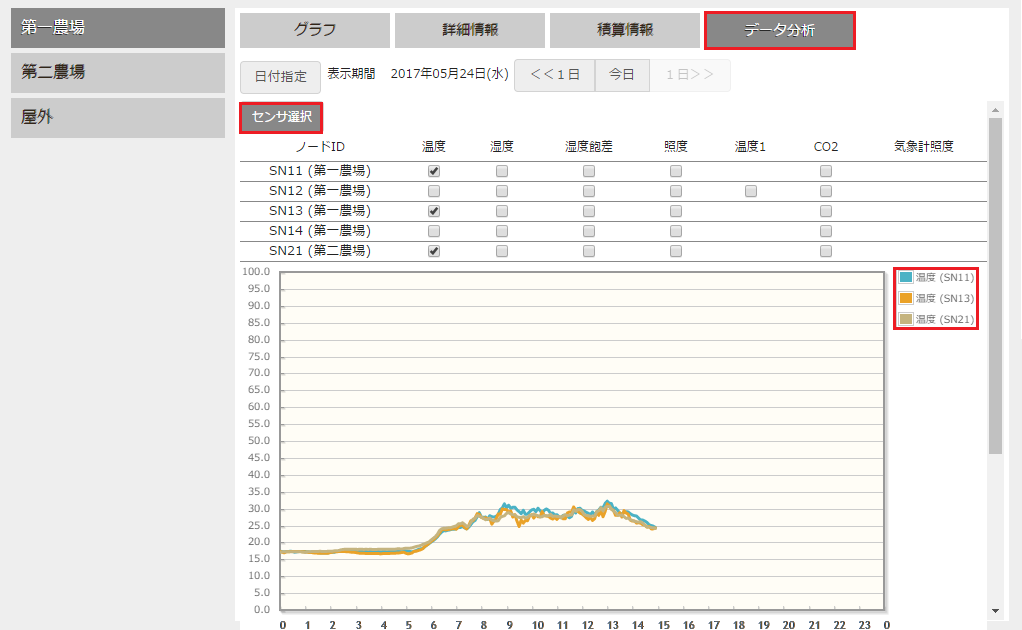Go back one day with <<1日

555,75
